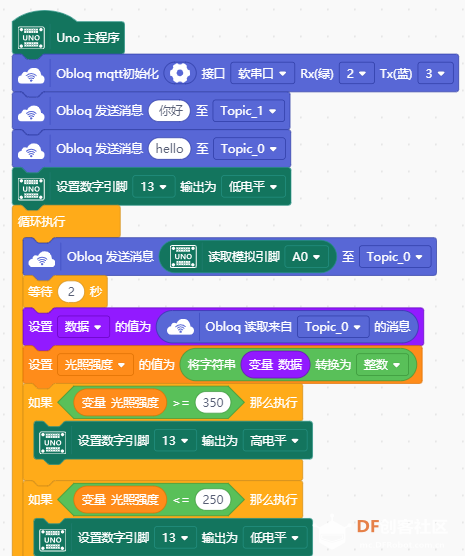
Task: Open the first 低电平 output dropdown above loop
Action: pos(253,187)
